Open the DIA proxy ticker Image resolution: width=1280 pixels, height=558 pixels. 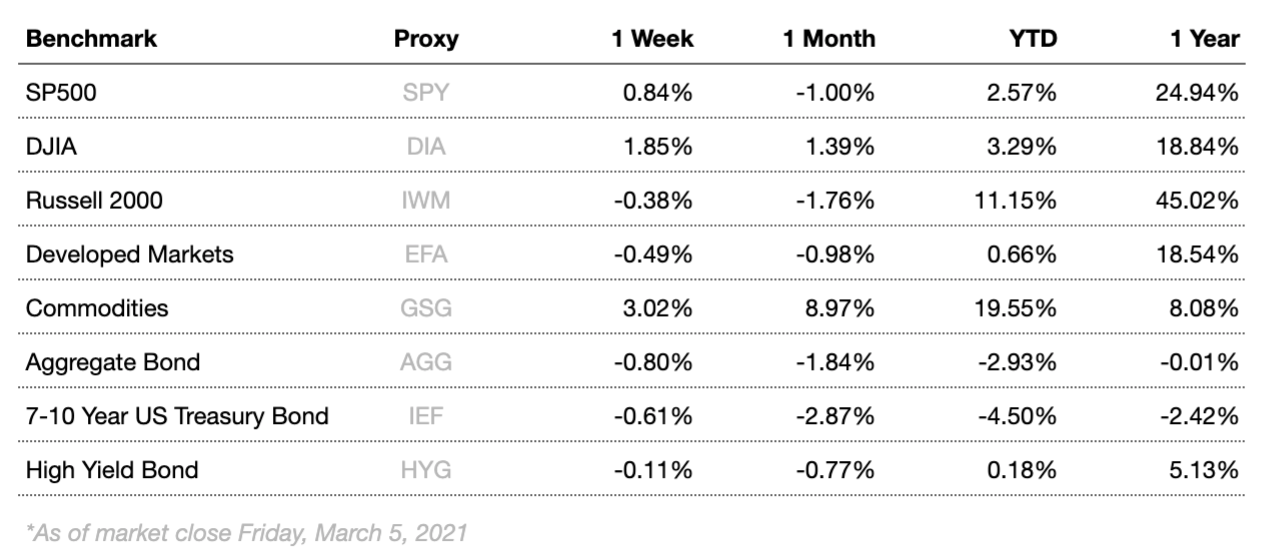pyautogui.click(x=426, y=147)
